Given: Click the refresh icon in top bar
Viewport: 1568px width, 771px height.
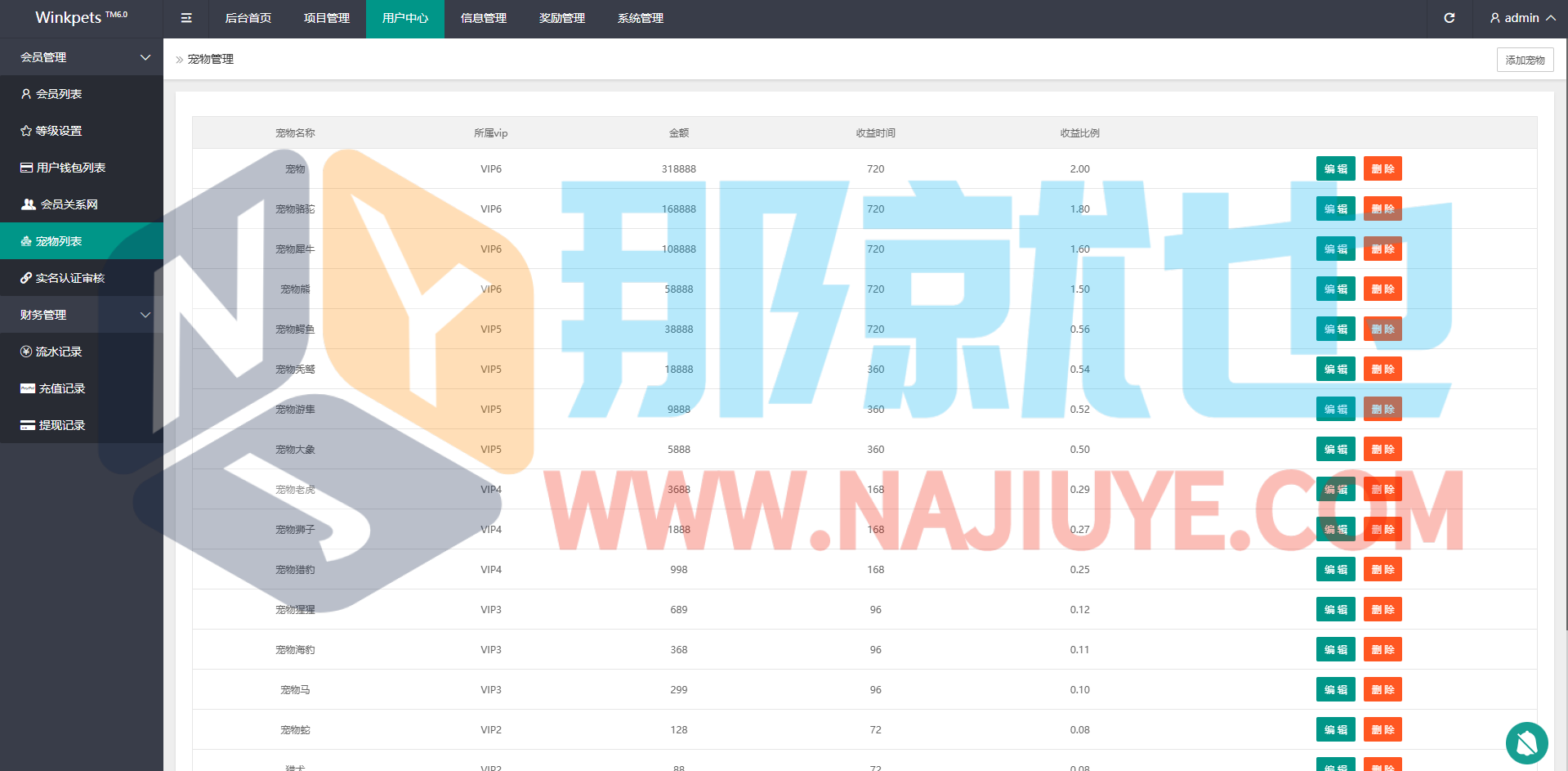Looking at the screenshot, I should [x=1449, y=18].
